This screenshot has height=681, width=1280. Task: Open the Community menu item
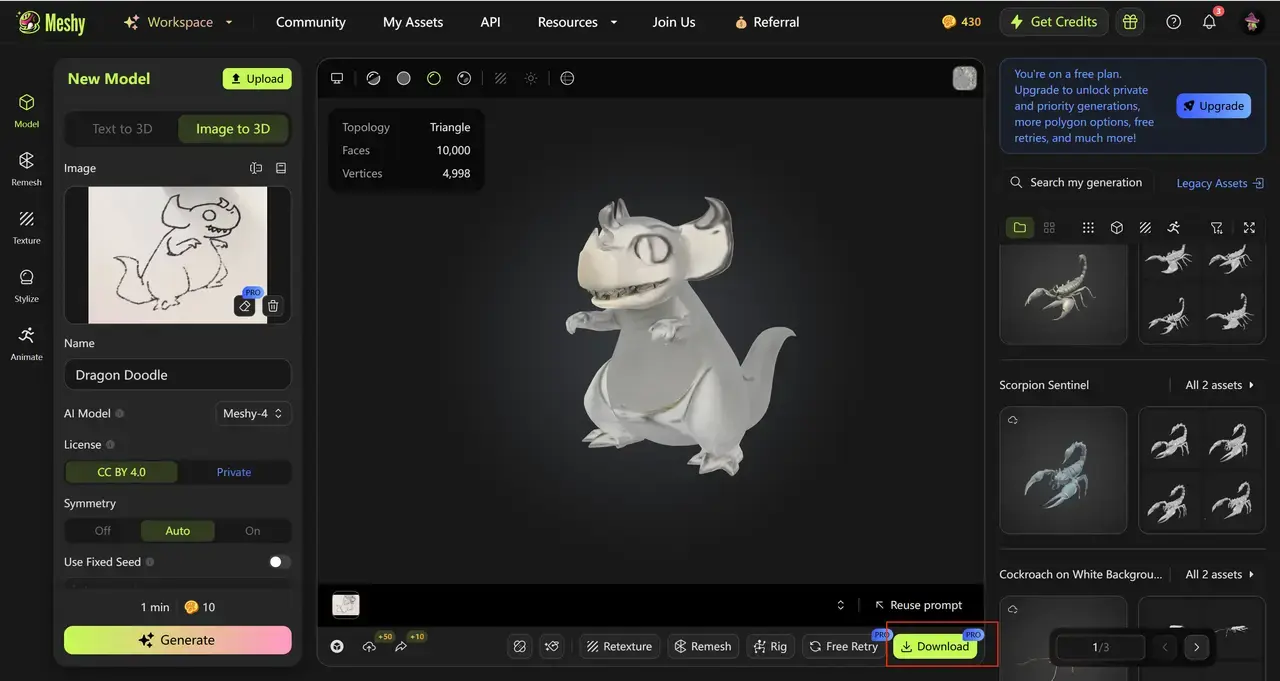tap(311, 22)
